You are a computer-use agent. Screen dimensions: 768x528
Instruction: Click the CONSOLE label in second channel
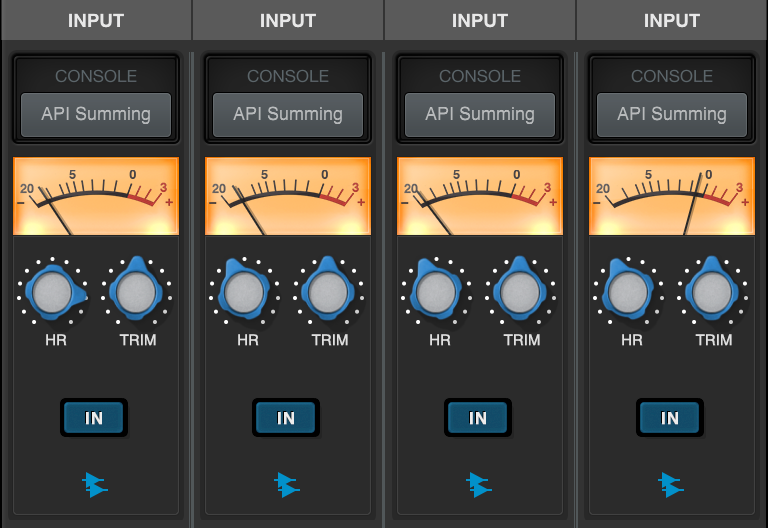[x=288, y=76]
